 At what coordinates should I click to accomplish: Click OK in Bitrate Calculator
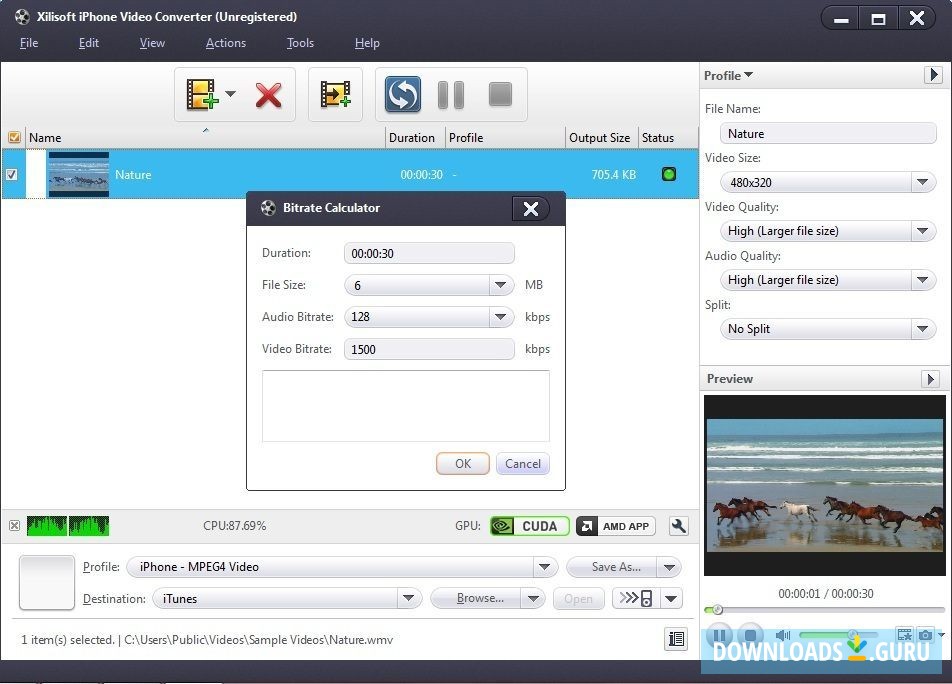tap(463, 464)
